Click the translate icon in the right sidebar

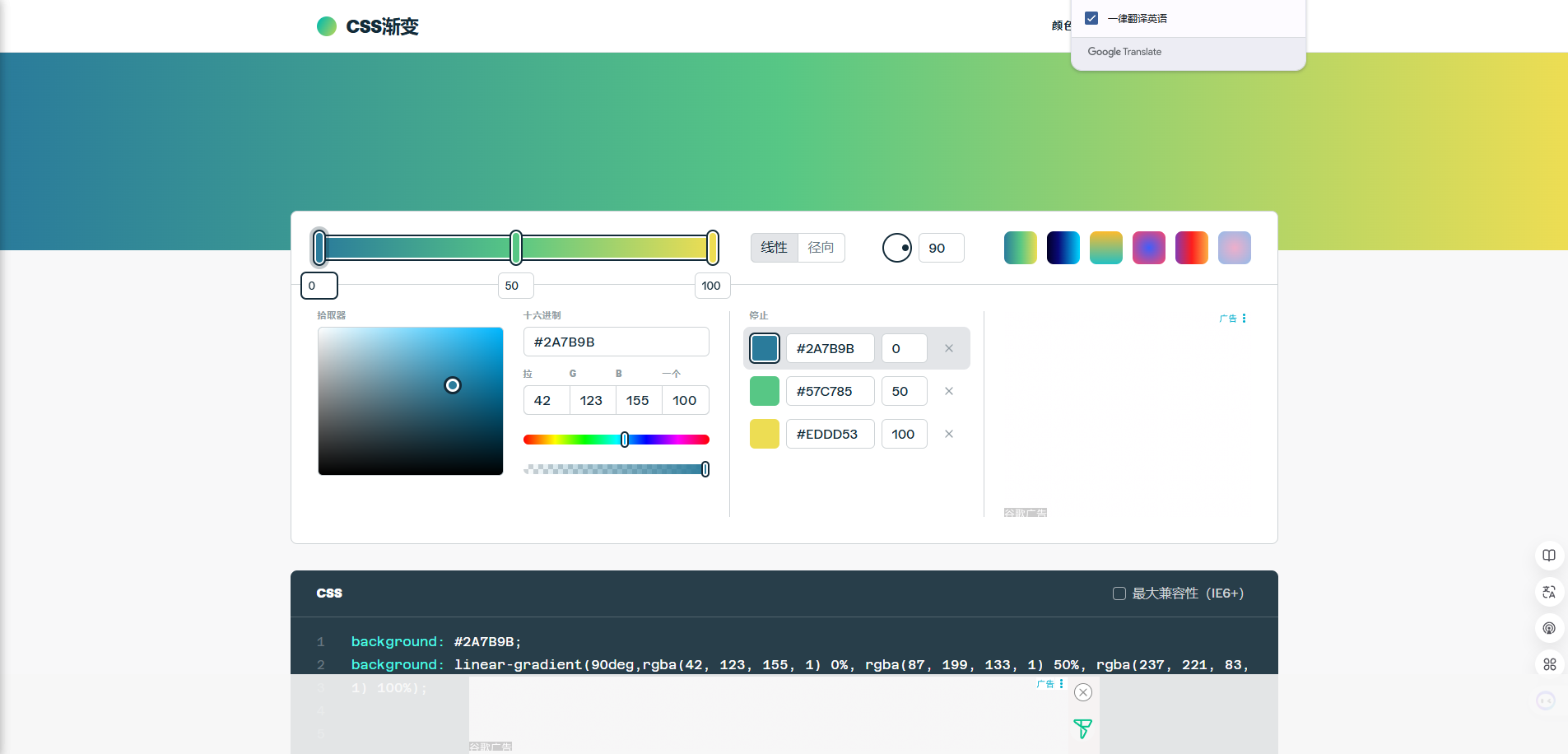click(1550, 592)
